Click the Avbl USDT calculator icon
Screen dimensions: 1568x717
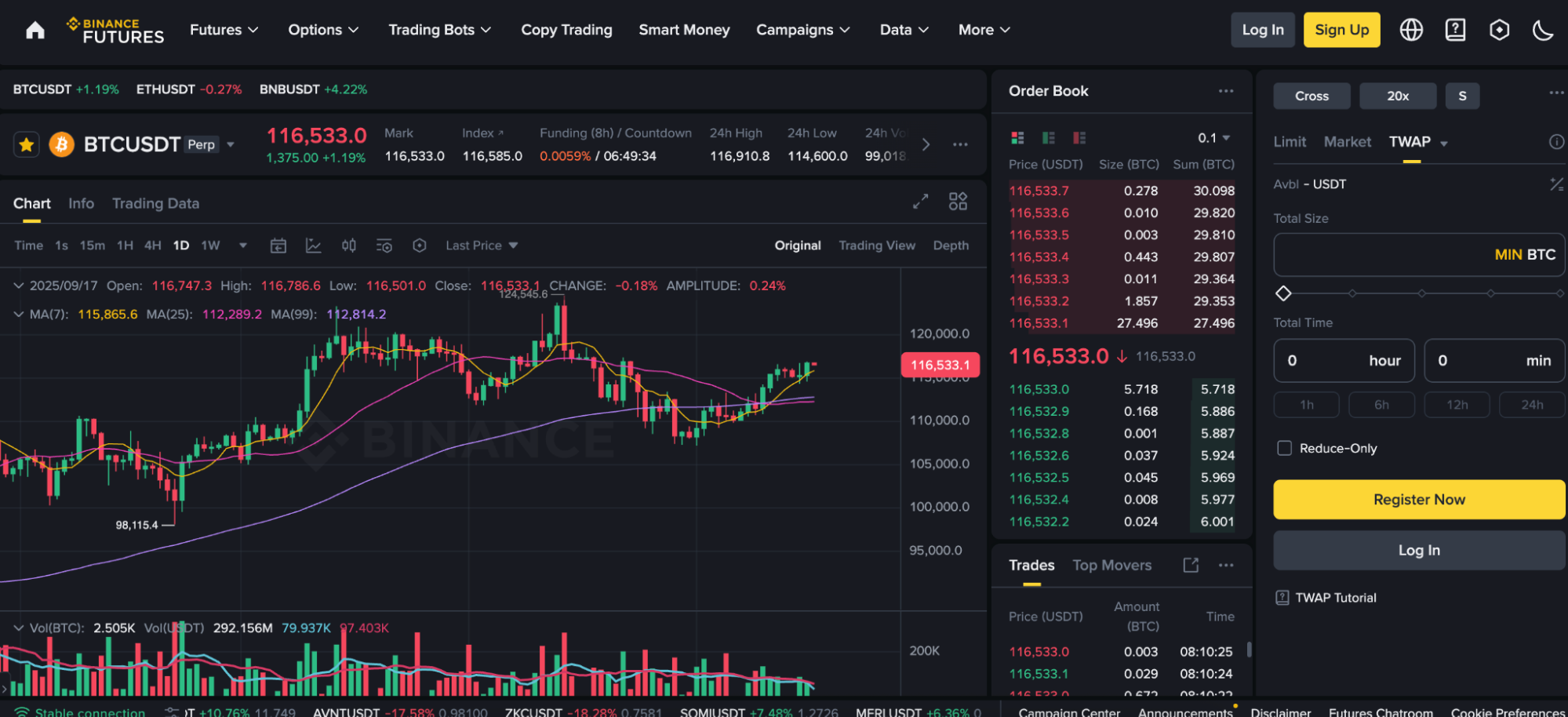1556,184
